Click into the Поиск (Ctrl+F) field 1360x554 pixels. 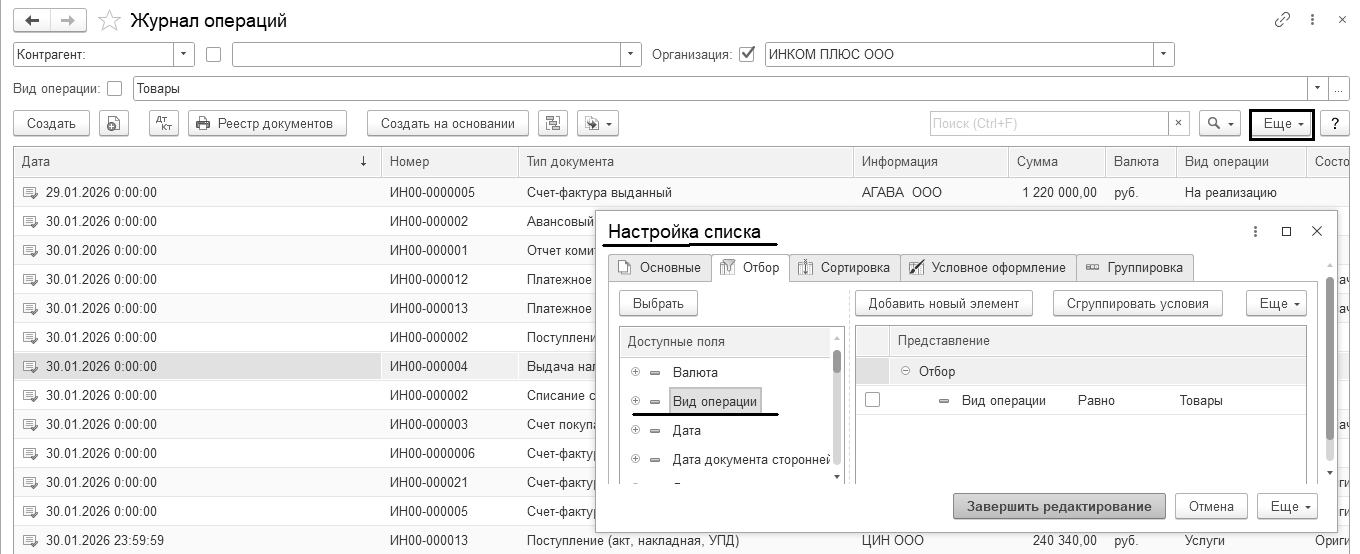point(1049,123)
